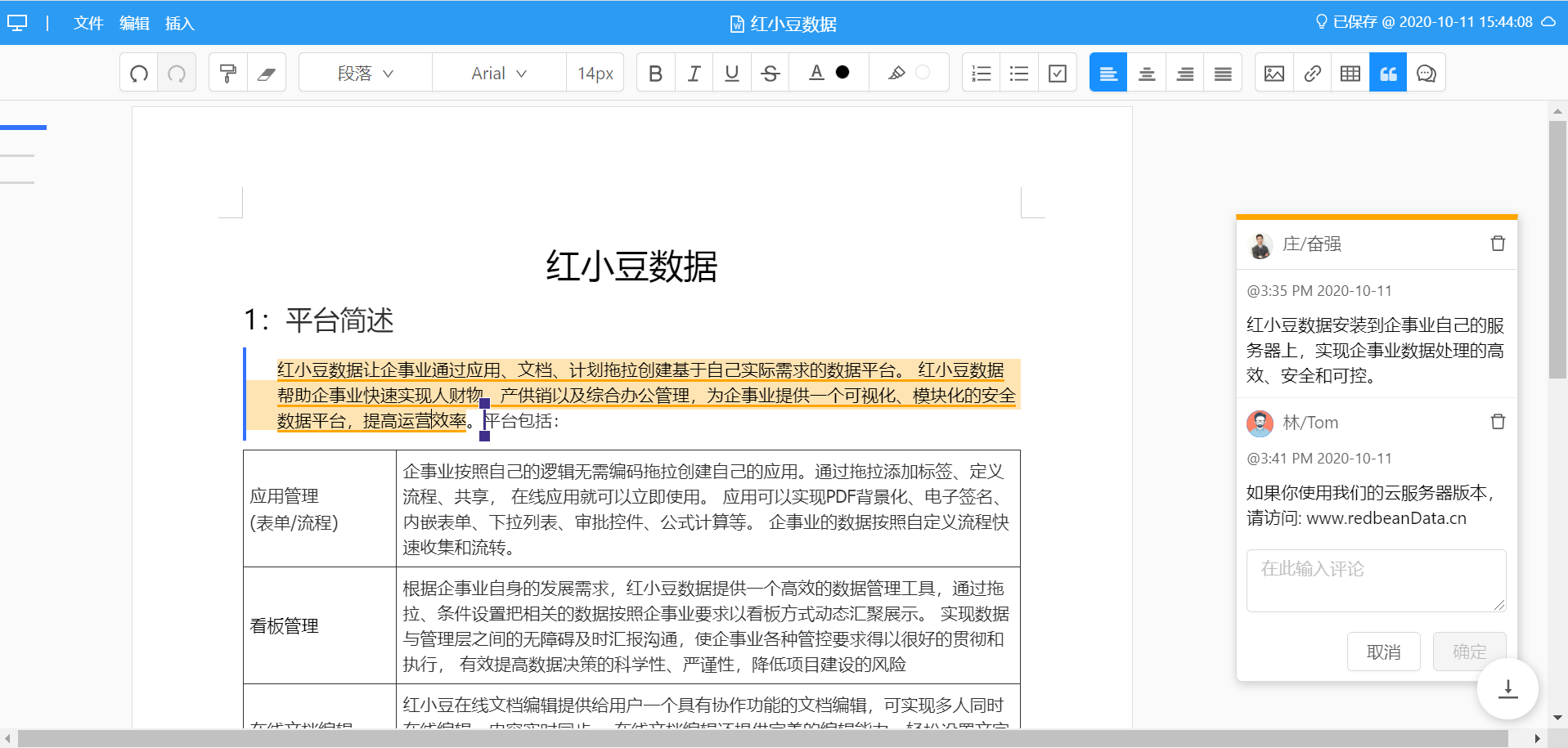Click the 应用管理 table cell
The height and width of the screenshot is (748, 1568).
[320, 508]
